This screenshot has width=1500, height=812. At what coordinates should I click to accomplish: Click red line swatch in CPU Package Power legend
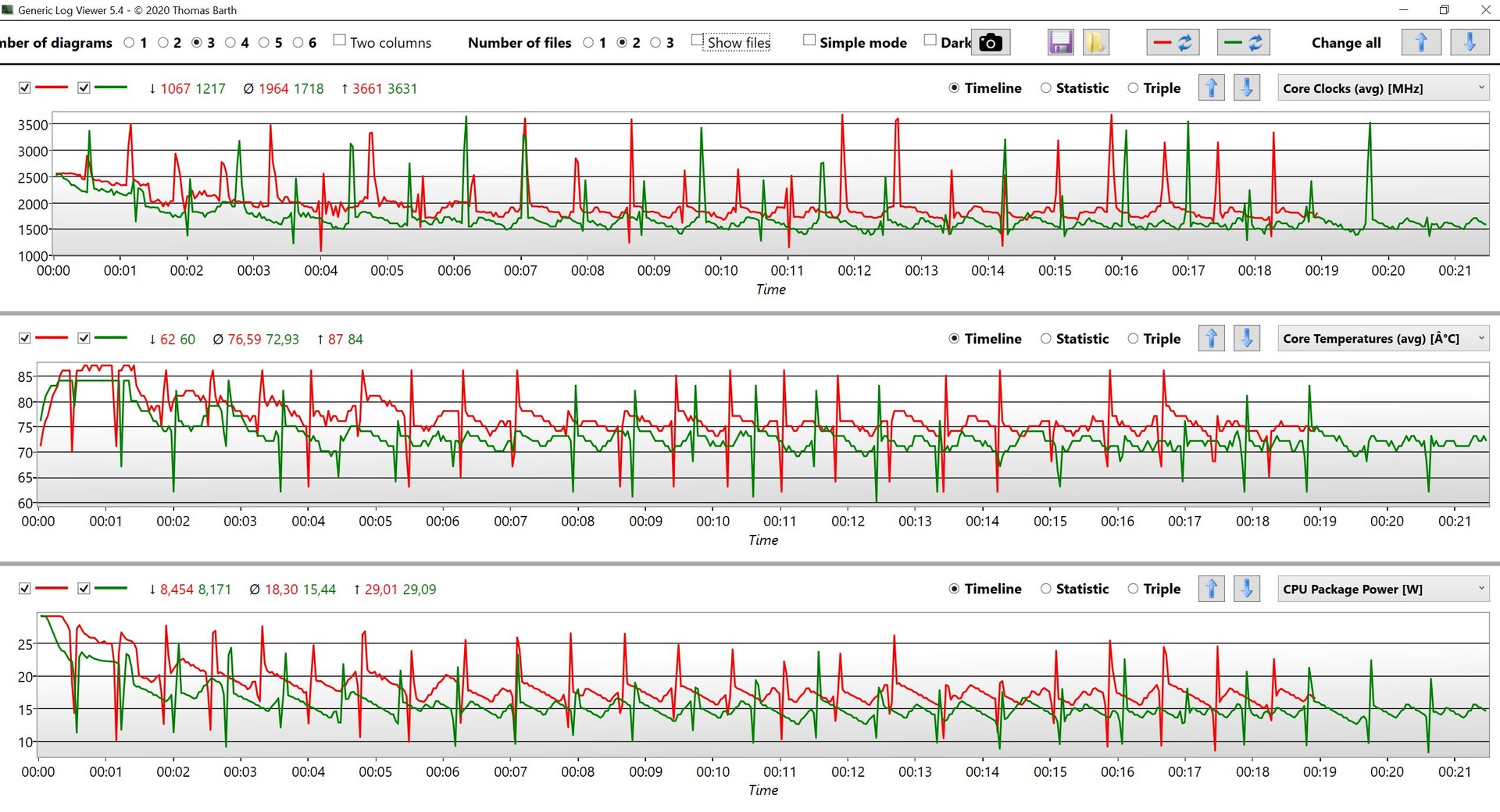tap(52, 588)
